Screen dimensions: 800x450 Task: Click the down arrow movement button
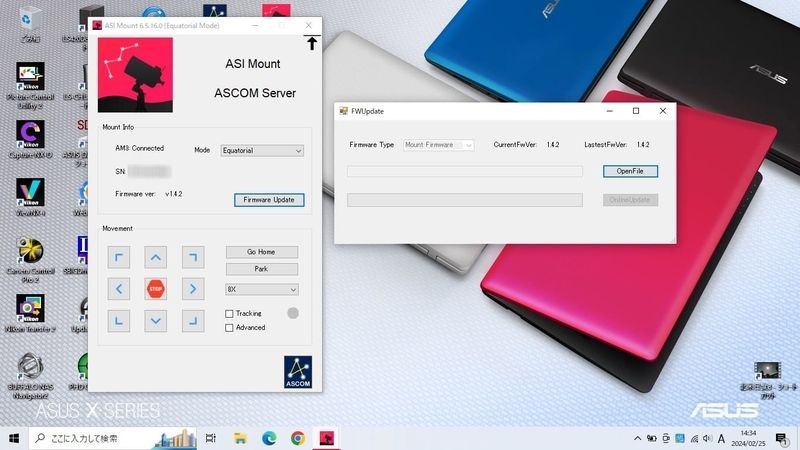point(156,321)
